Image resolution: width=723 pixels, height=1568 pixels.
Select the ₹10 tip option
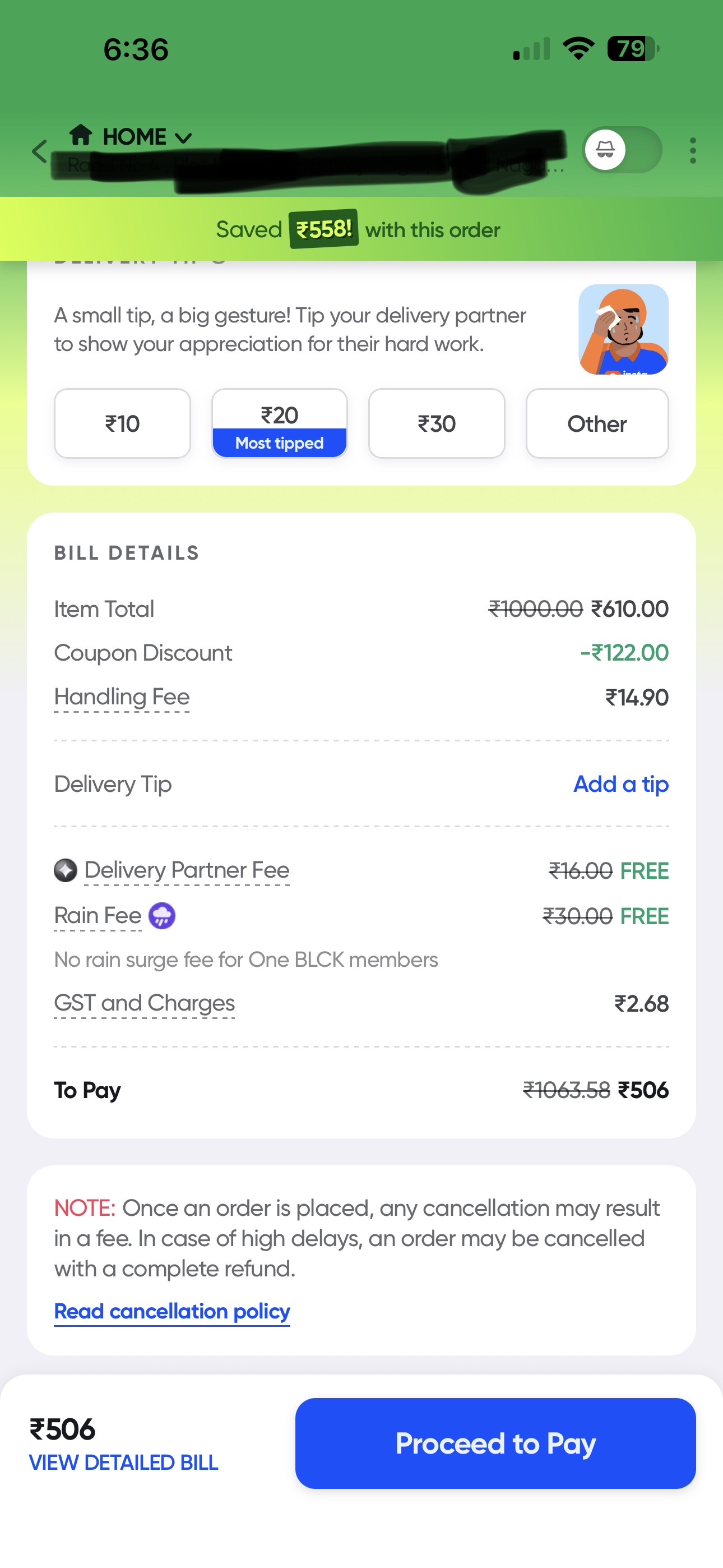click(x=122, y=423)
